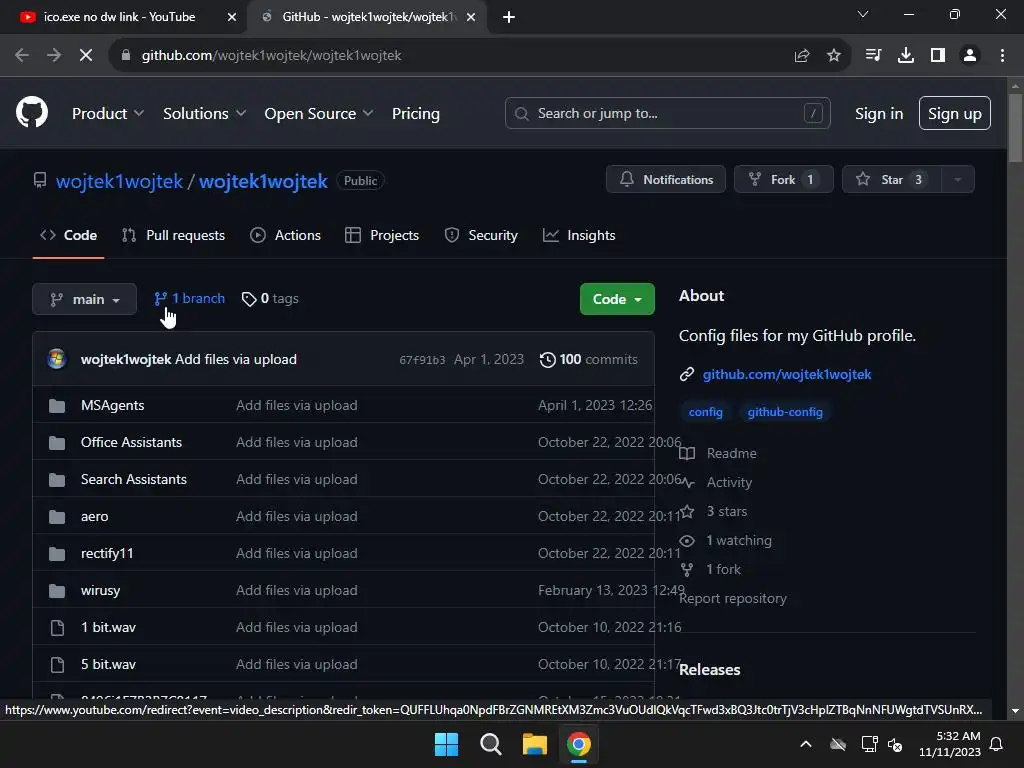Show hidden system tray icons
This screenshot has width=1024, height=768.
coord(806,744)
